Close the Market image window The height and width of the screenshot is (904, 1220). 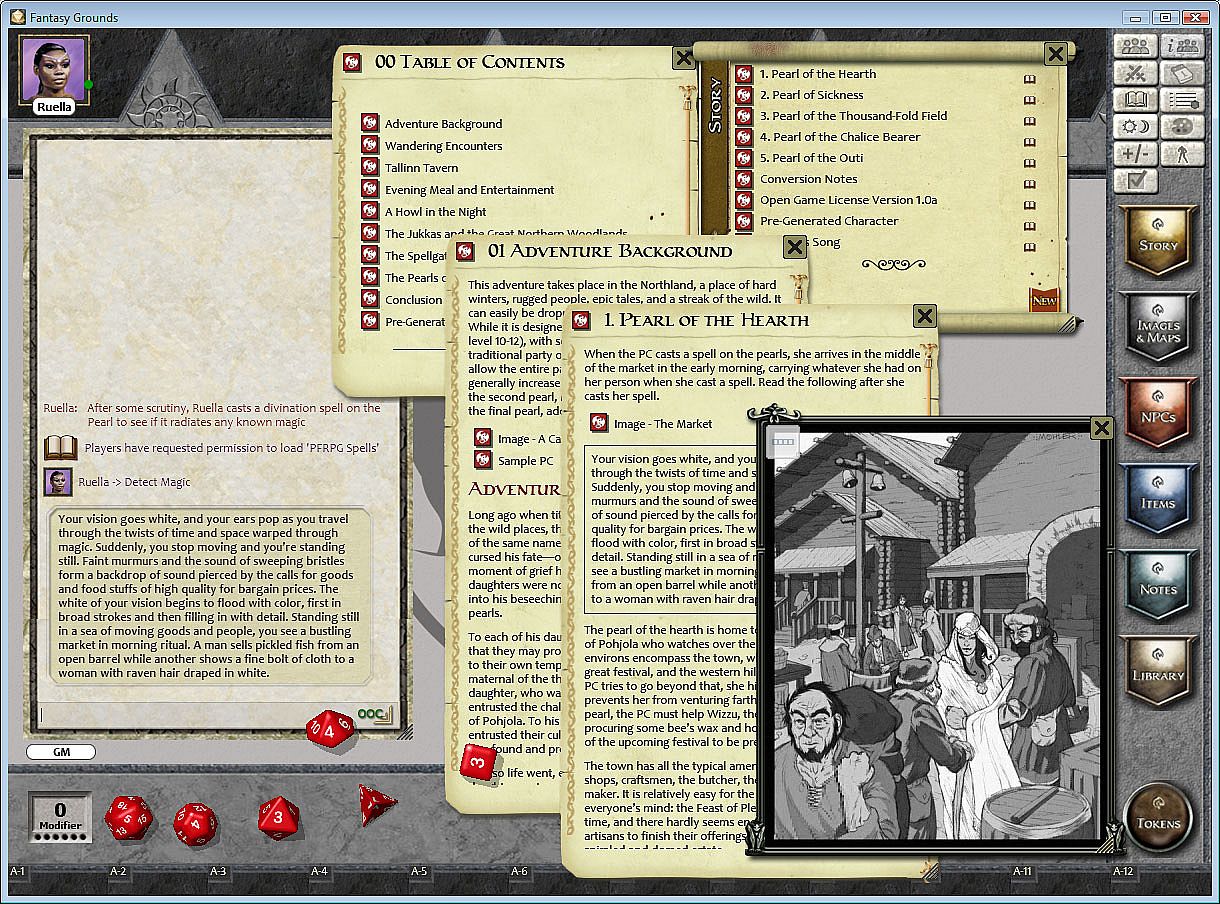[x=1101, y=428]
